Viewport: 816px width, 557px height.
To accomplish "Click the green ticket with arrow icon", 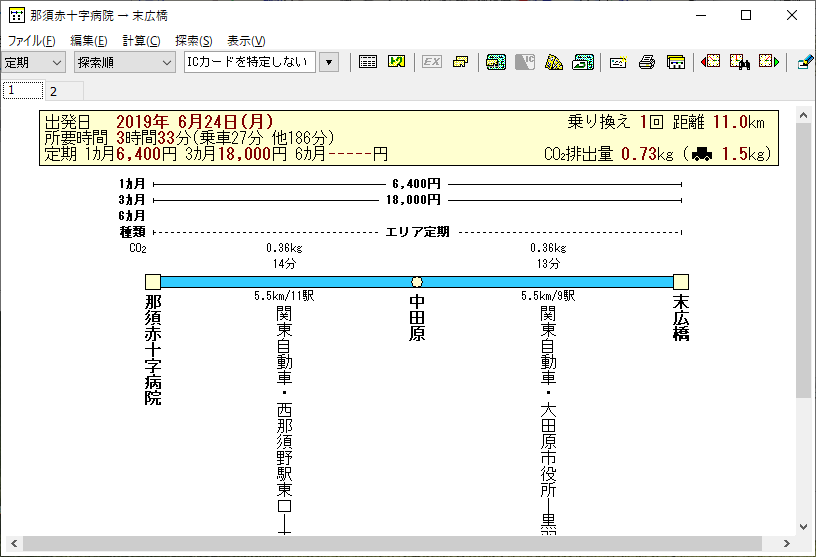I will click(583, 62).
